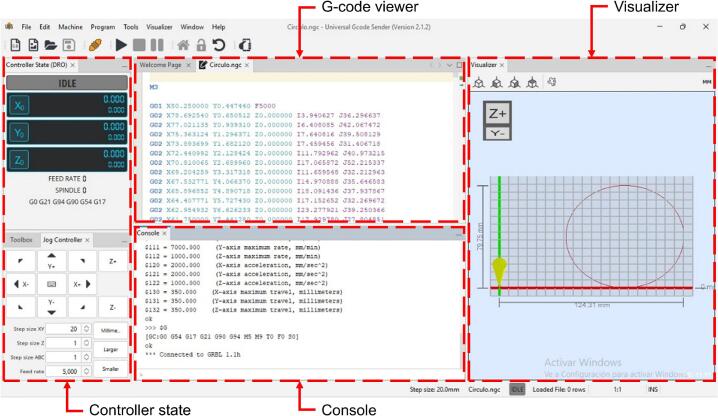The width and height of the screenshot is (718, 416).
Task: Click the Play/Send G-code toolbar icon
Action: coord(121,45)
